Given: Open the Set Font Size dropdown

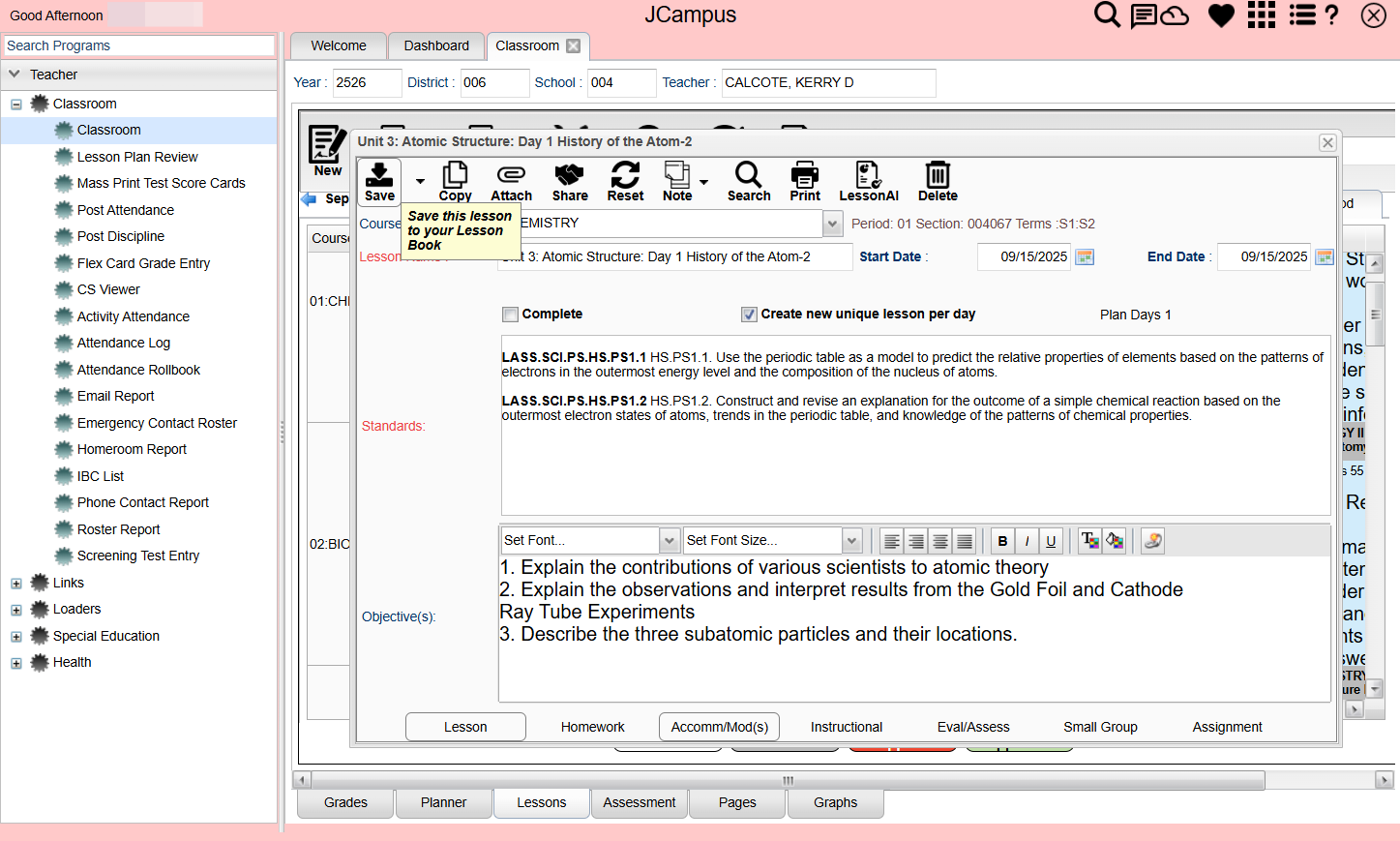Looking at the screenshot, I should point(851,540).
